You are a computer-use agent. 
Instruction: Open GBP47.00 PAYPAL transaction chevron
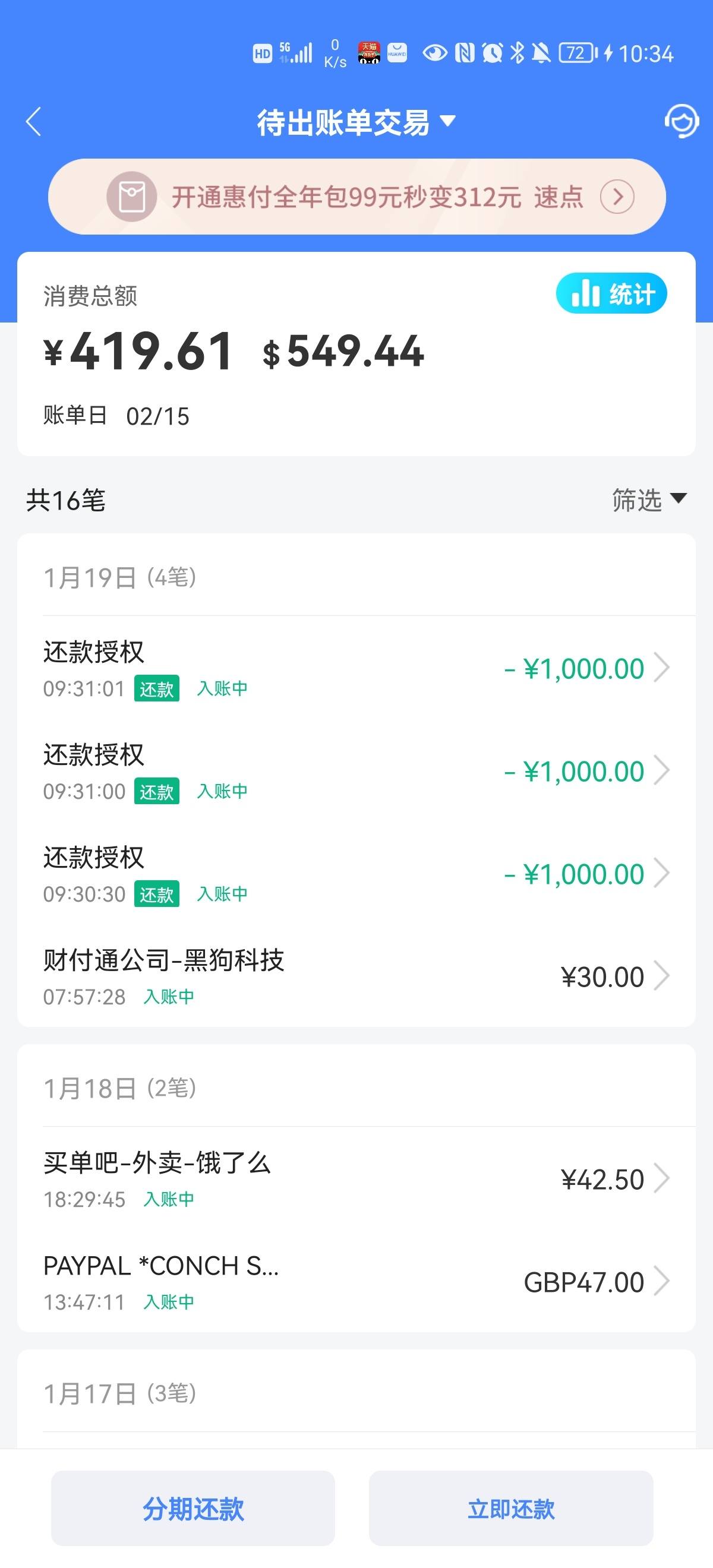(661, 1282)
